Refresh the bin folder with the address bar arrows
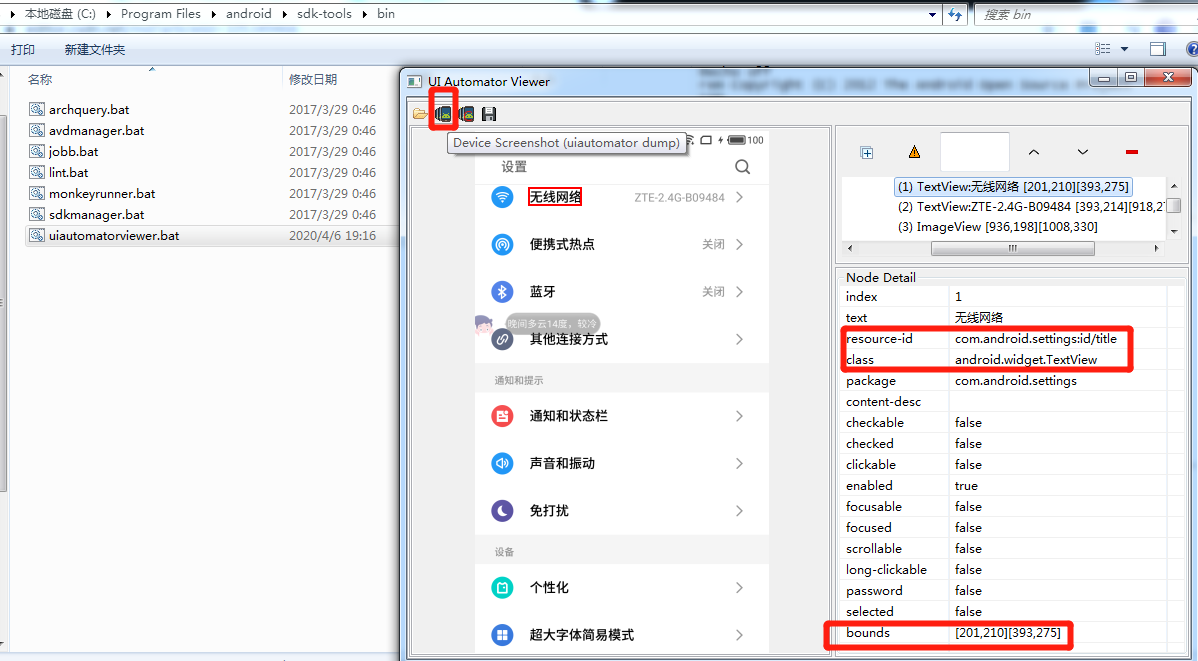 coord(955,13)
